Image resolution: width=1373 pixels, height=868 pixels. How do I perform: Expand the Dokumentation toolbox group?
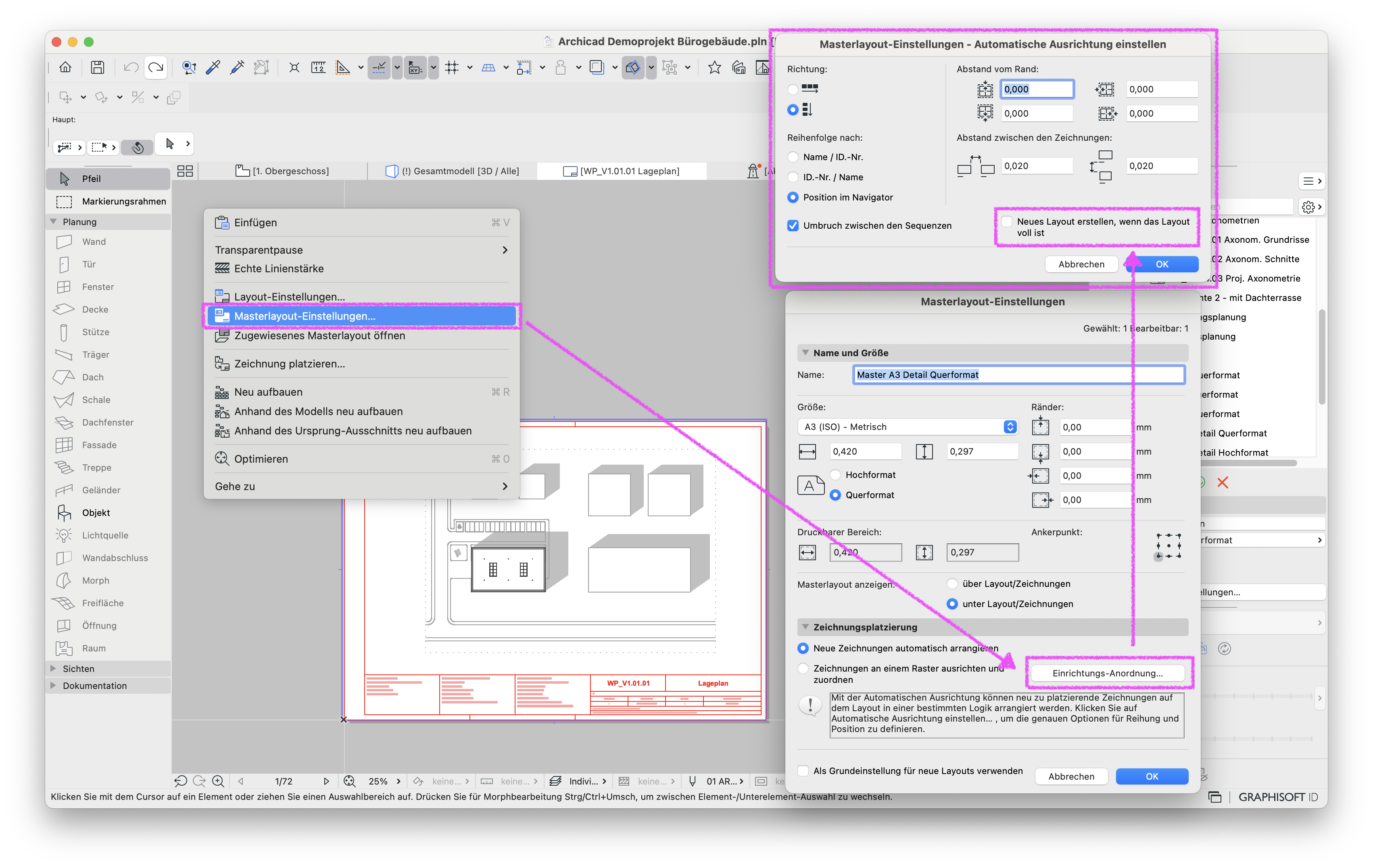[x=53, y=686]
